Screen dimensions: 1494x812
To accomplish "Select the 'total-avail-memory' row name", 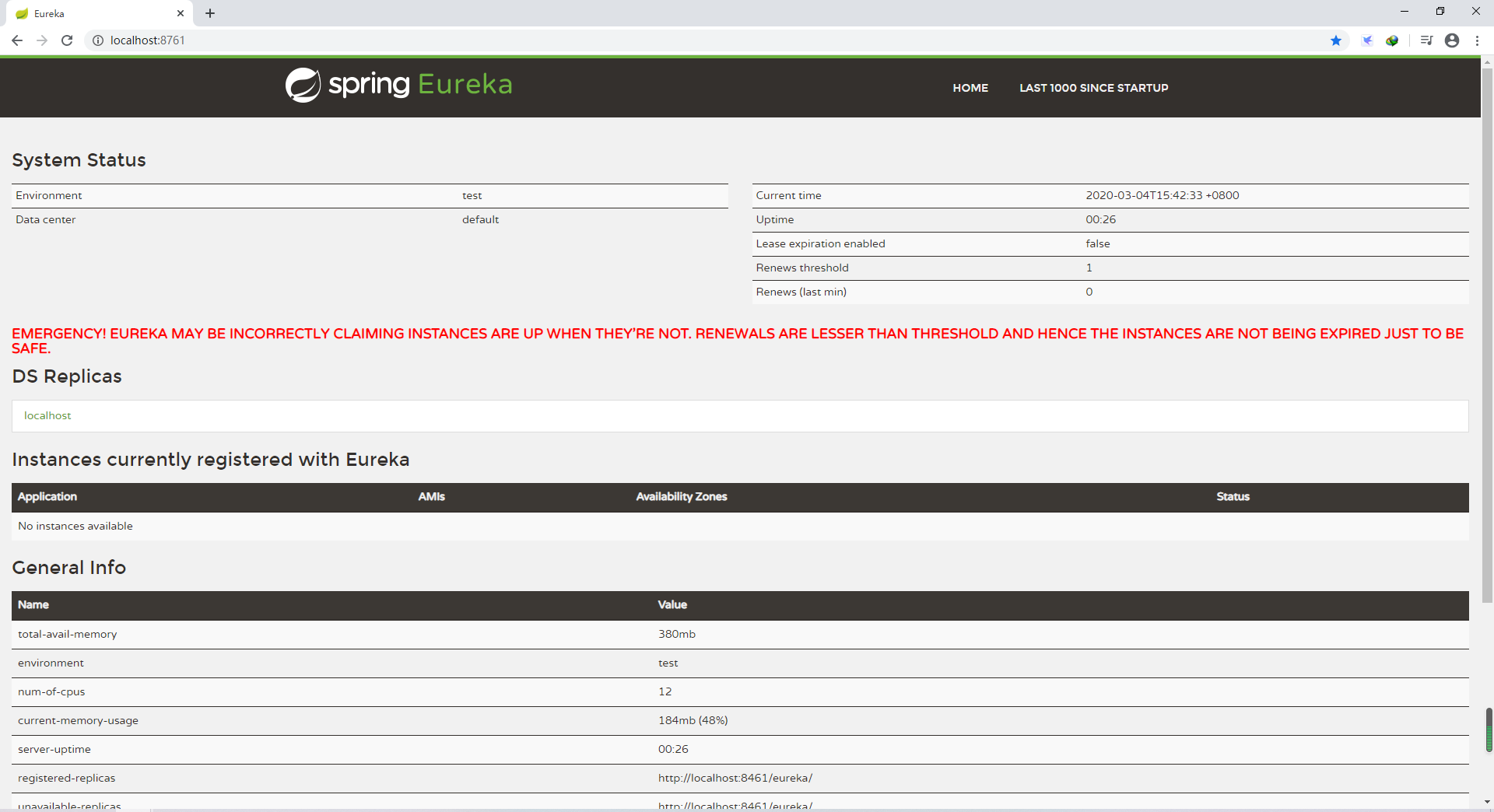I will (x=68, y=634).
